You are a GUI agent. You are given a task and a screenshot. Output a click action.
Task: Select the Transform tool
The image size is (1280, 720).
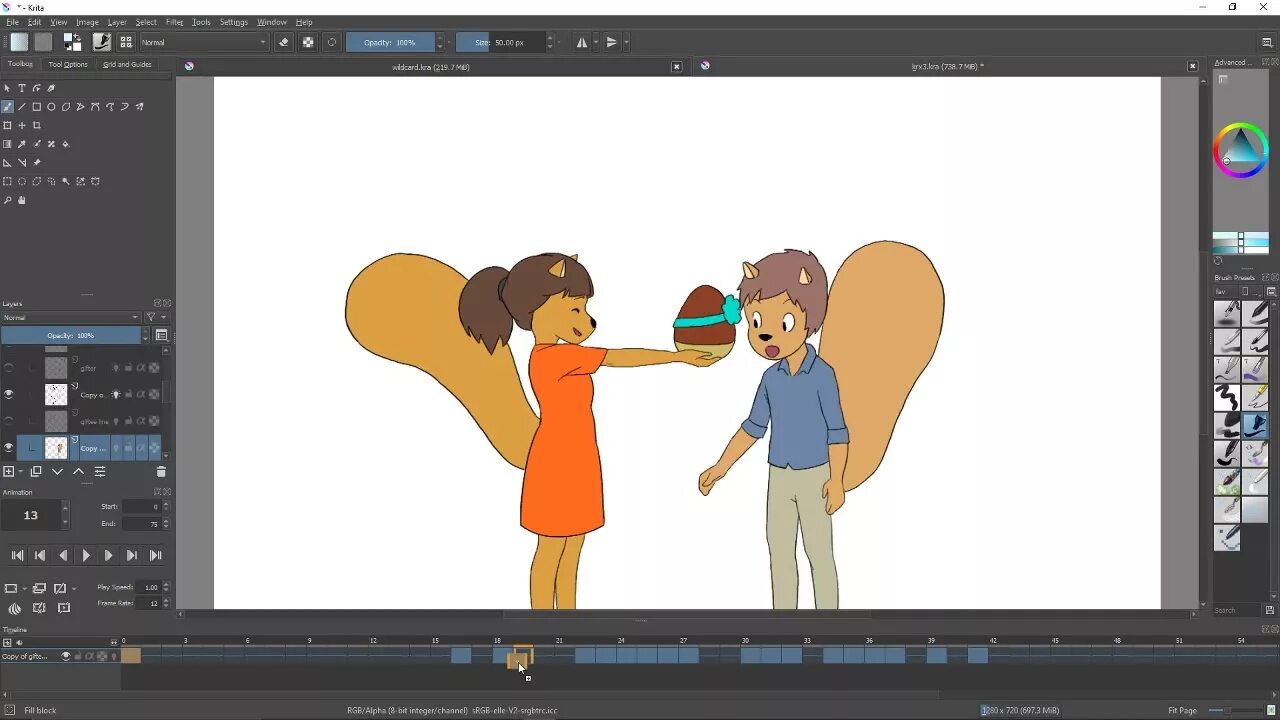7,125
